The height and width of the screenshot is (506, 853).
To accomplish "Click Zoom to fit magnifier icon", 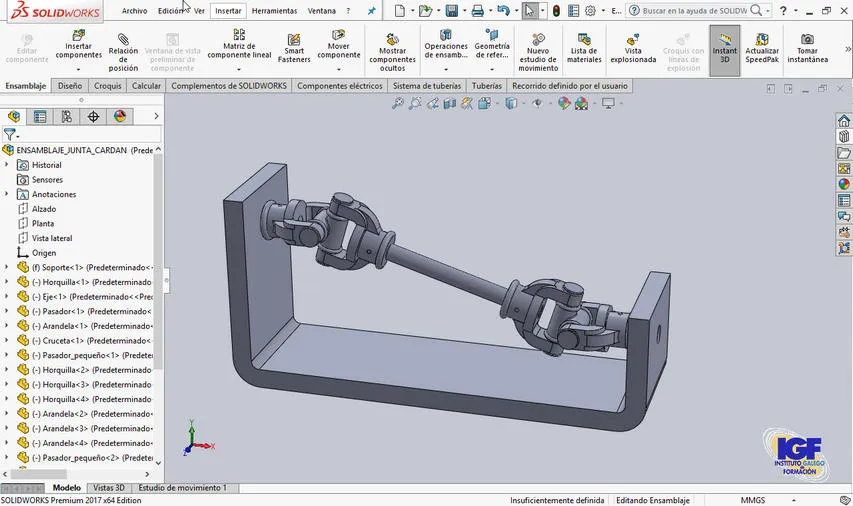I will pyautogui.click(x=398, y=103).
